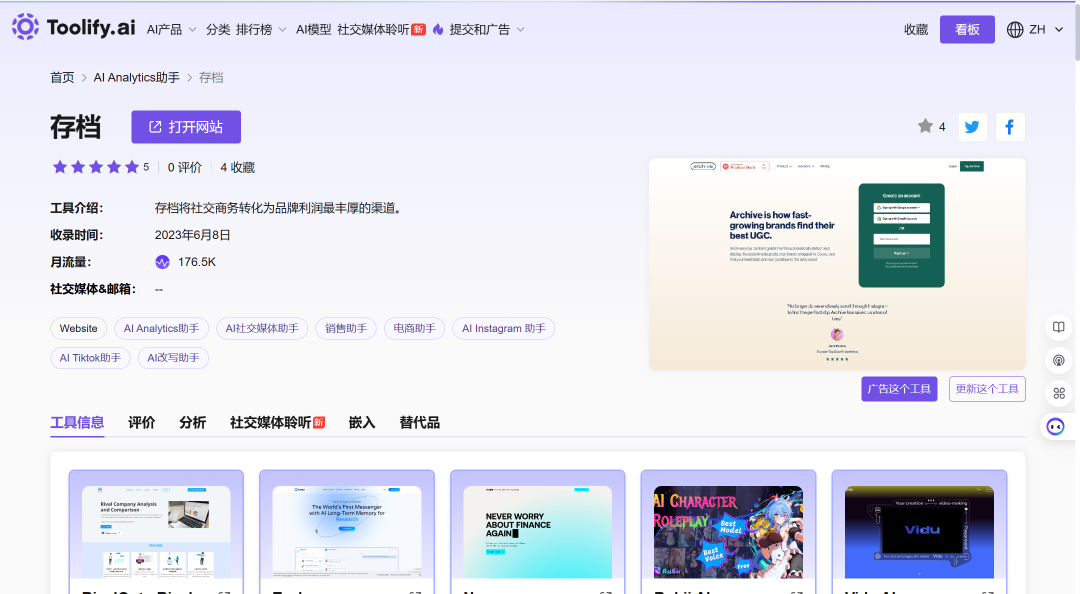Open the Never Worry About Finance thumbnail
1080x594 pixels.
coord(538,532)
